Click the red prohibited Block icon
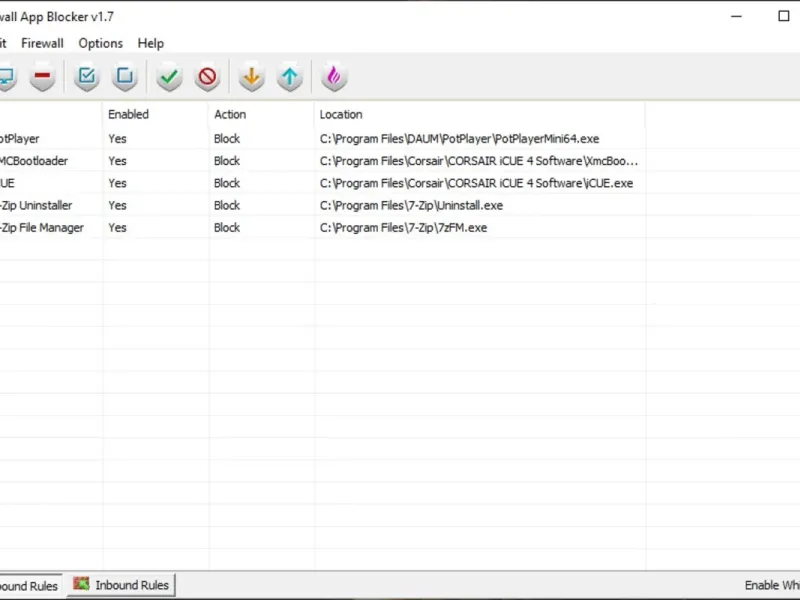This screenshot has width=800, height=600. pyautogui.click(x=207, y=77)
